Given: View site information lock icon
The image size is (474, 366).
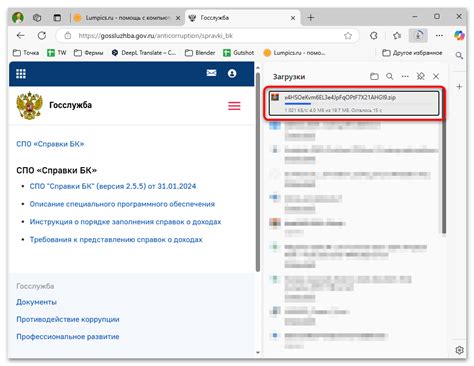Looking at the screenshot, I should tap(68, 36).
